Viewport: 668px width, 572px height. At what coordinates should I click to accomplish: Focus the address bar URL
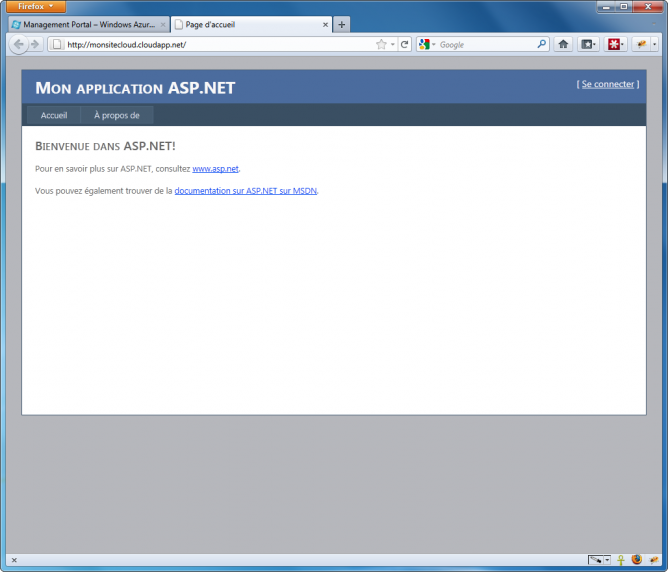click(x=219, y=44)
